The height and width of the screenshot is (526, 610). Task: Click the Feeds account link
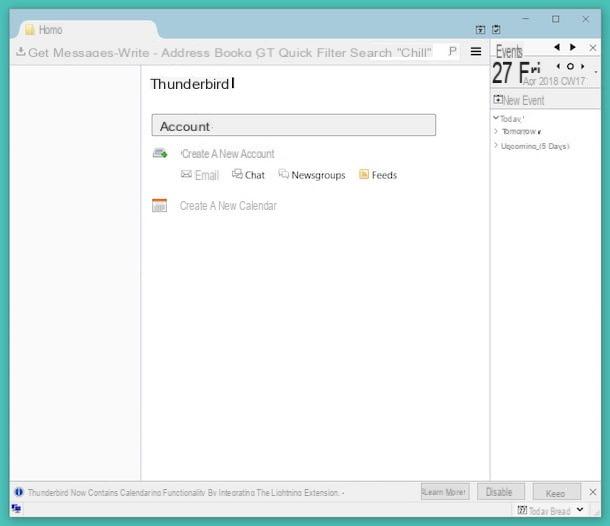point(384,175)
